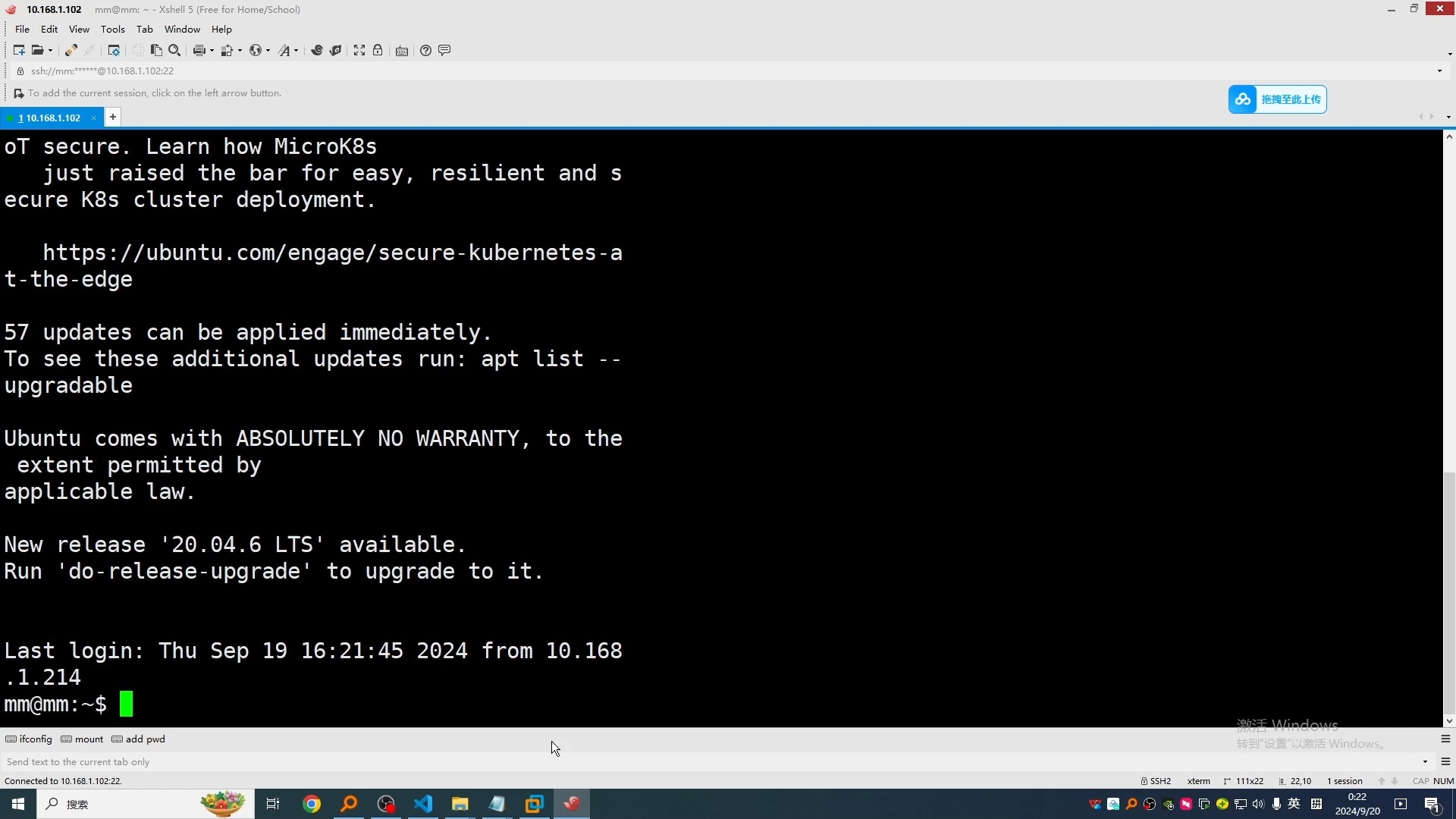Click the xterm status bar entry
This screenshot has width=1456, height=819.
(x=1199, y=781)
